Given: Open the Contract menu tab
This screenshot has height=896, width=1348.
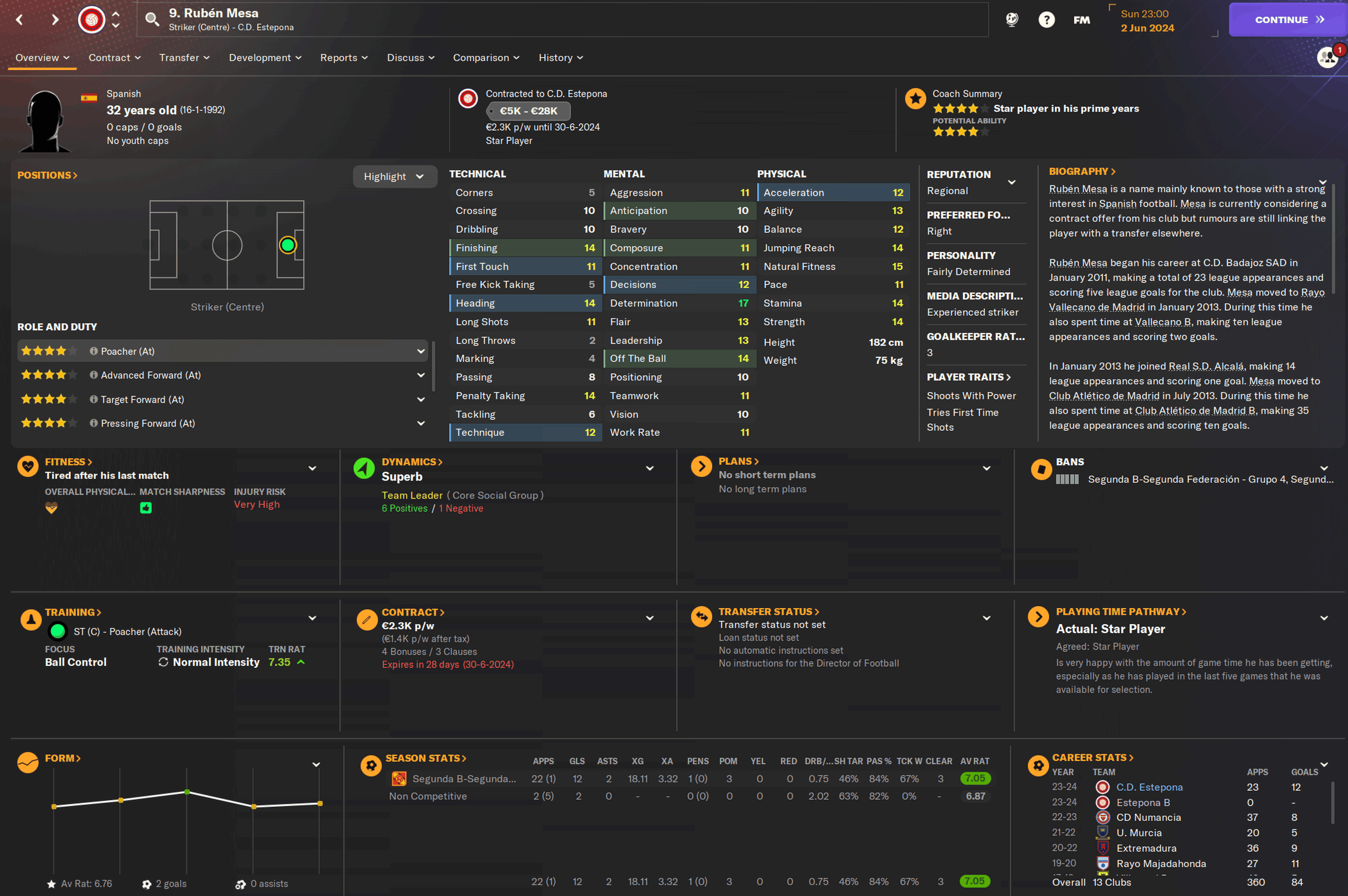Looking at the screenshot, I should [x=114, y=58].
